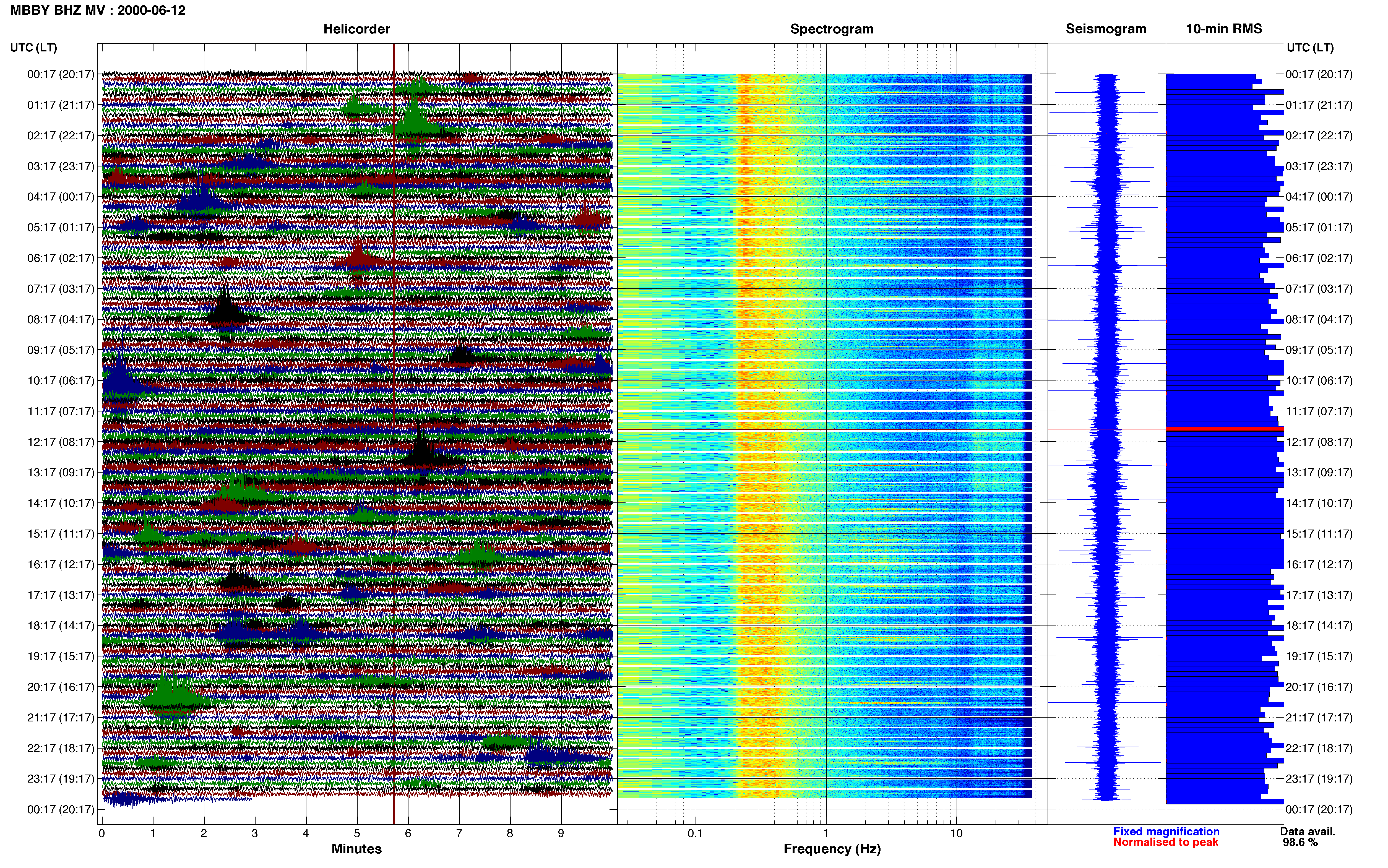
Task: Select '20:17 (16:17)' label beside the Helicorder
Action: point(61,687)
